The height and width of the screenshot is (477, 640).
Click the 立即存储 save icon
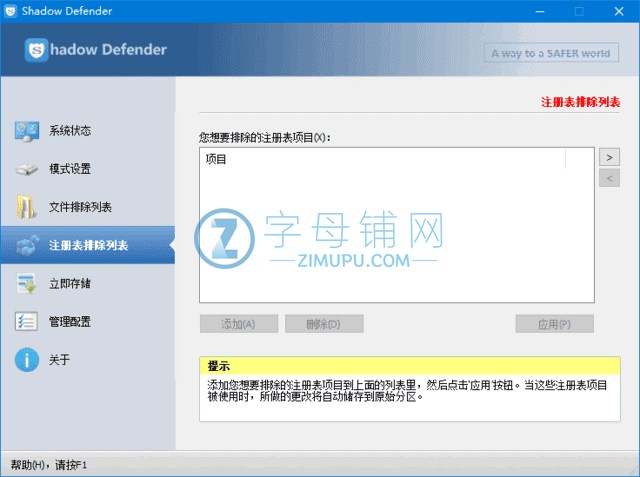tap(27, 283)
